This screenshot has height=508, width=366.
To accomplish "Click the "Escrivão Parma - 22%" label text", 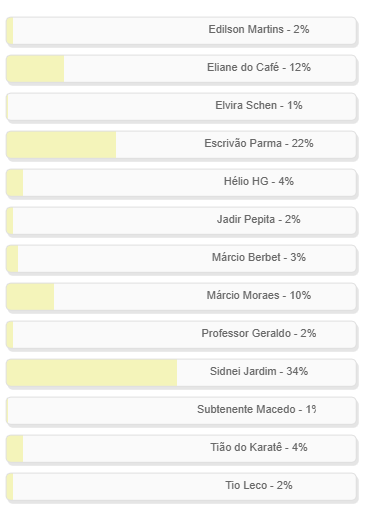I will [259, 143].
